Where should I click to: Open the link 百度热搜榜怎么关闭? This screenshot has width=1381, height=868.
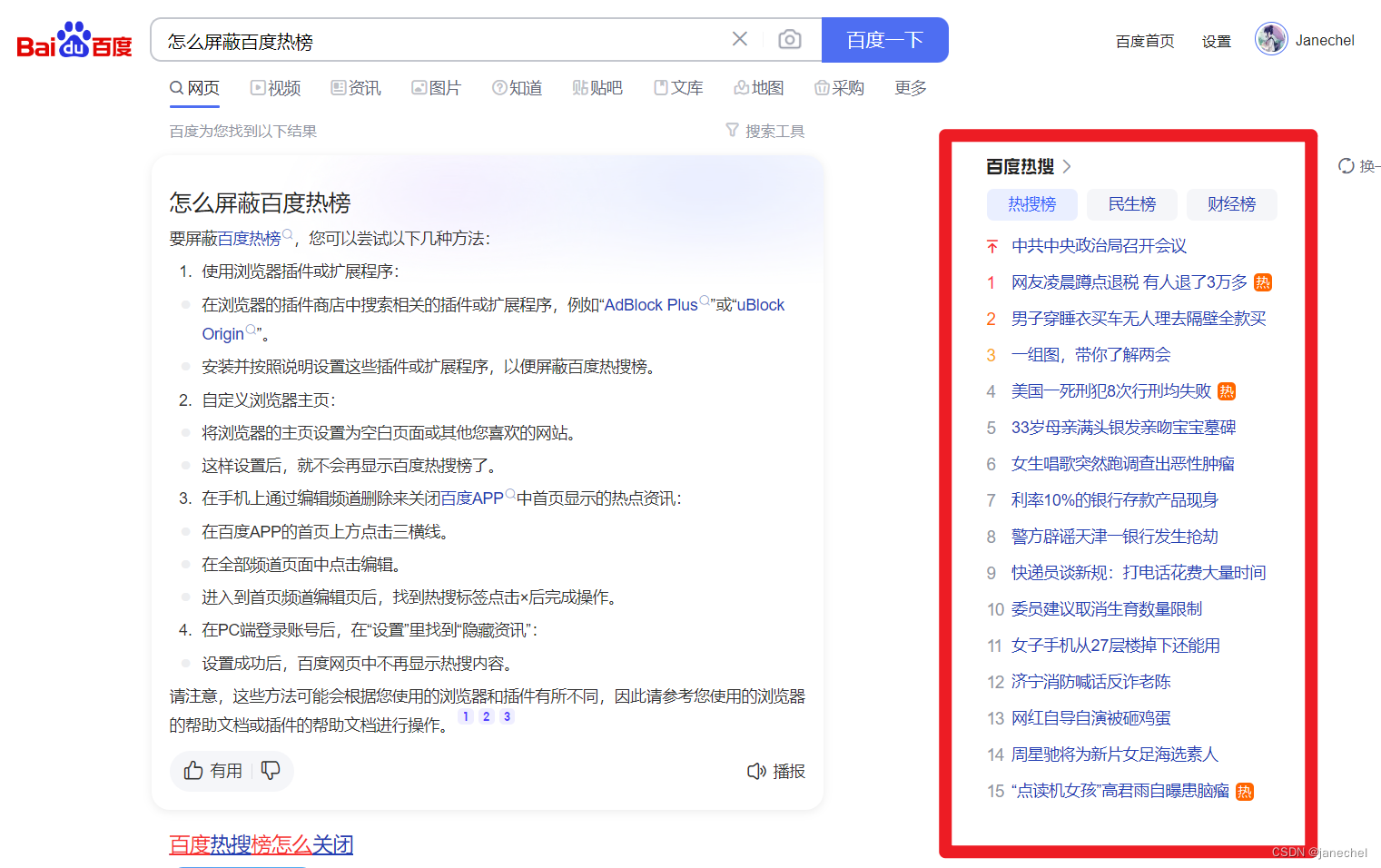pos(261,844)
